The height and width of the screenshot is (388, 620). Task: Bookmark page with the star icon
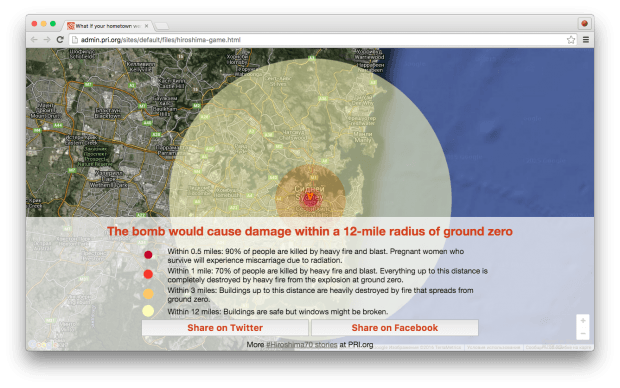click(571, 40)
